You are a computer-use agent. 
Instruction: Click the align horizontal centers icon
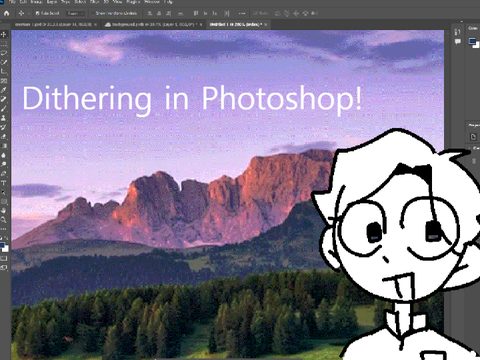[159, 13]
